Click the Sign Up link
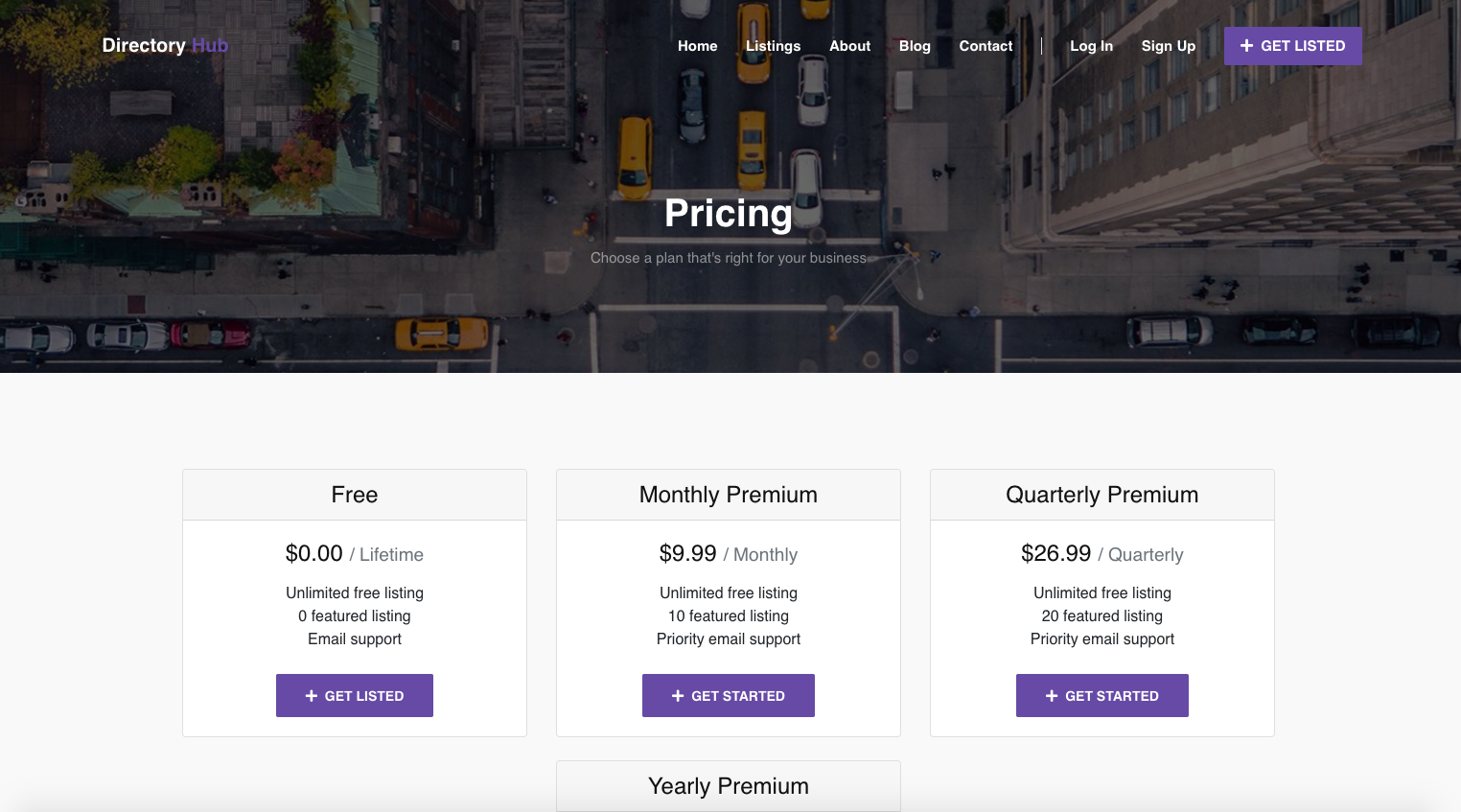The width and height of the screenshot is (1461, 812). pos(1168,46)
